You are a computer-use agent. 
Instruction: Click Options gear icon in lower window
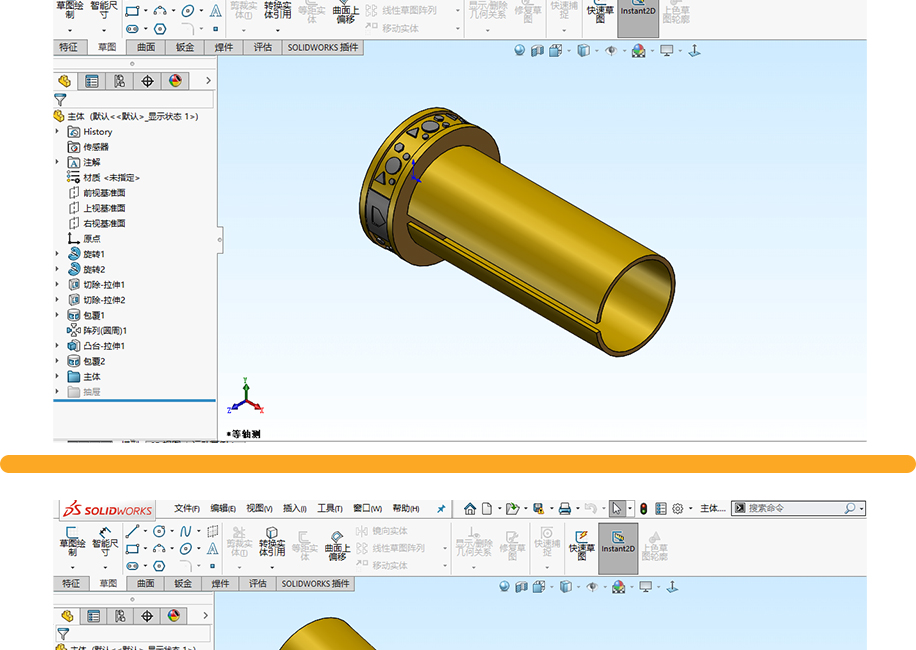pyautogui.click(x=678, y=509)
